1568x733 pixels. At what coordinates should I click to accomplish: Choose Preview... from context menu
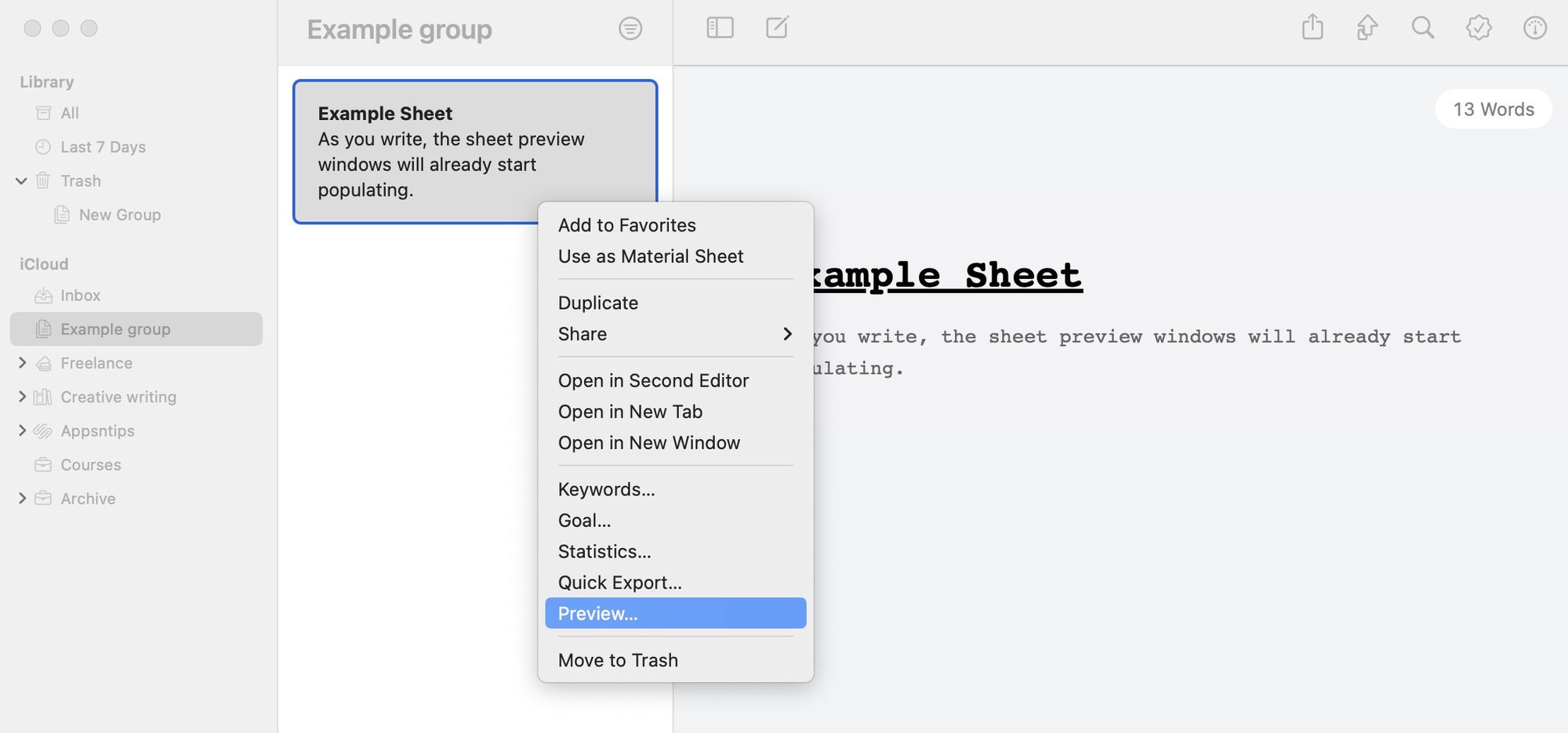click(674, 613)
